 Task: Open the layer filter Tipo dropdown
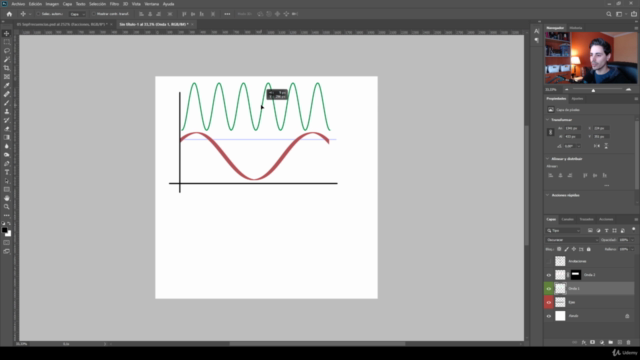coord(563,231)
